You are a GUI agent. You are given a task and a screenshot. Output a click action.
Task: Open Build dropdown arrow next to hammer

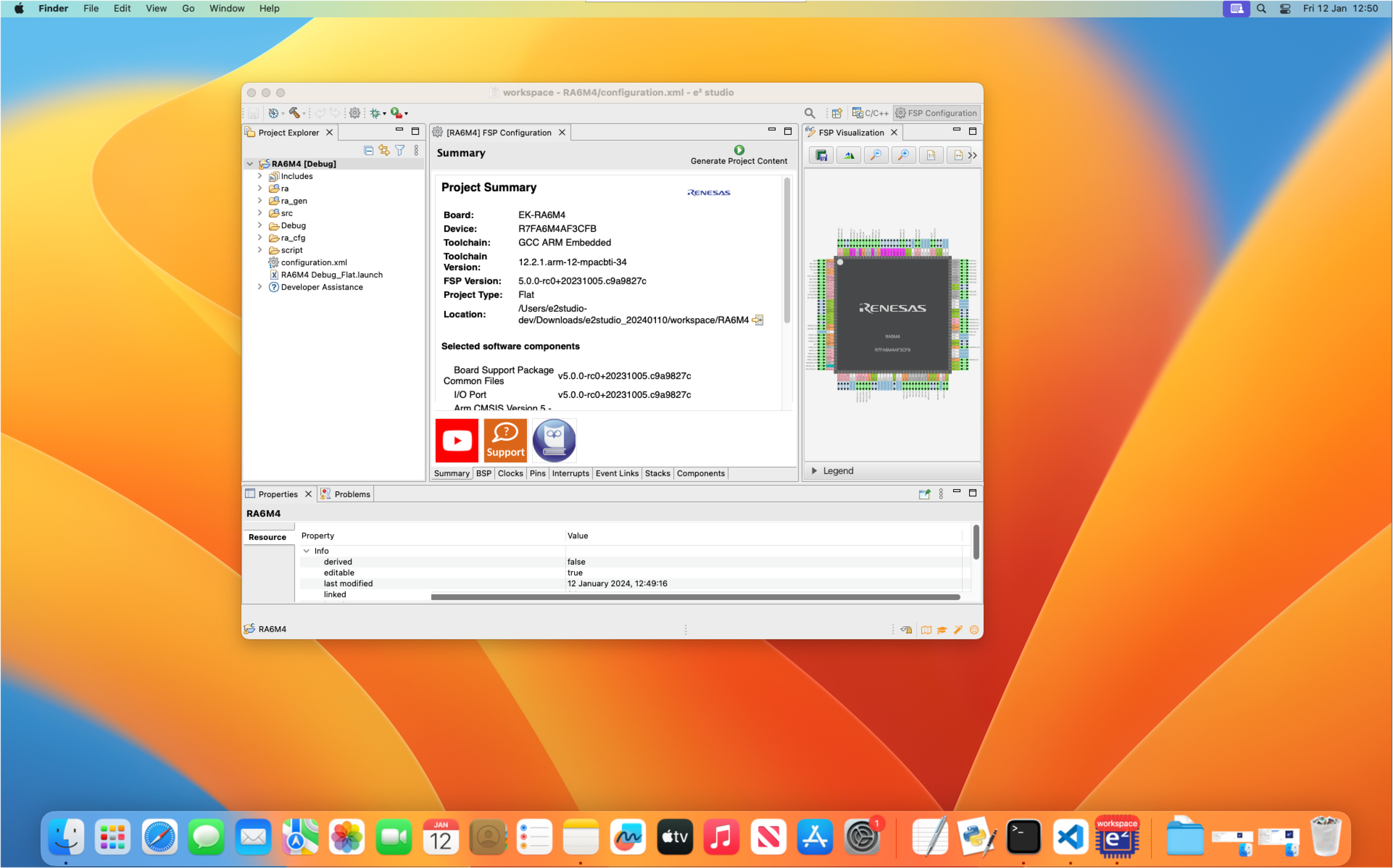[304, 114]
